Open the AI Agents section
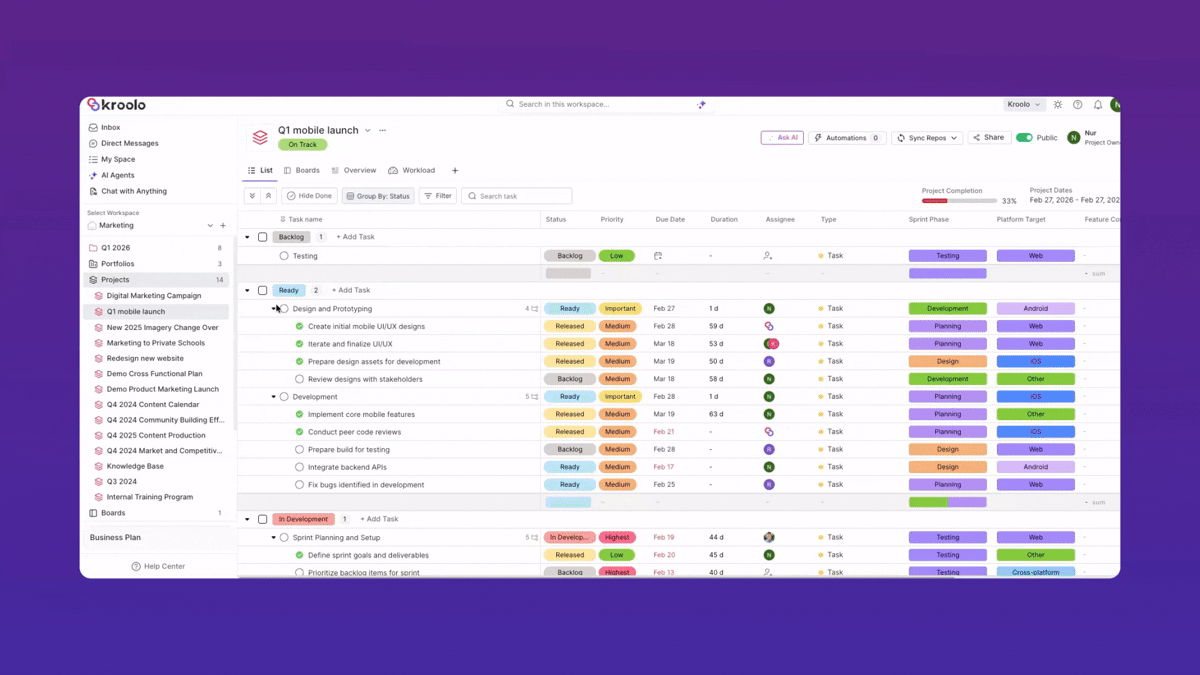 click(x=116, y=175)
